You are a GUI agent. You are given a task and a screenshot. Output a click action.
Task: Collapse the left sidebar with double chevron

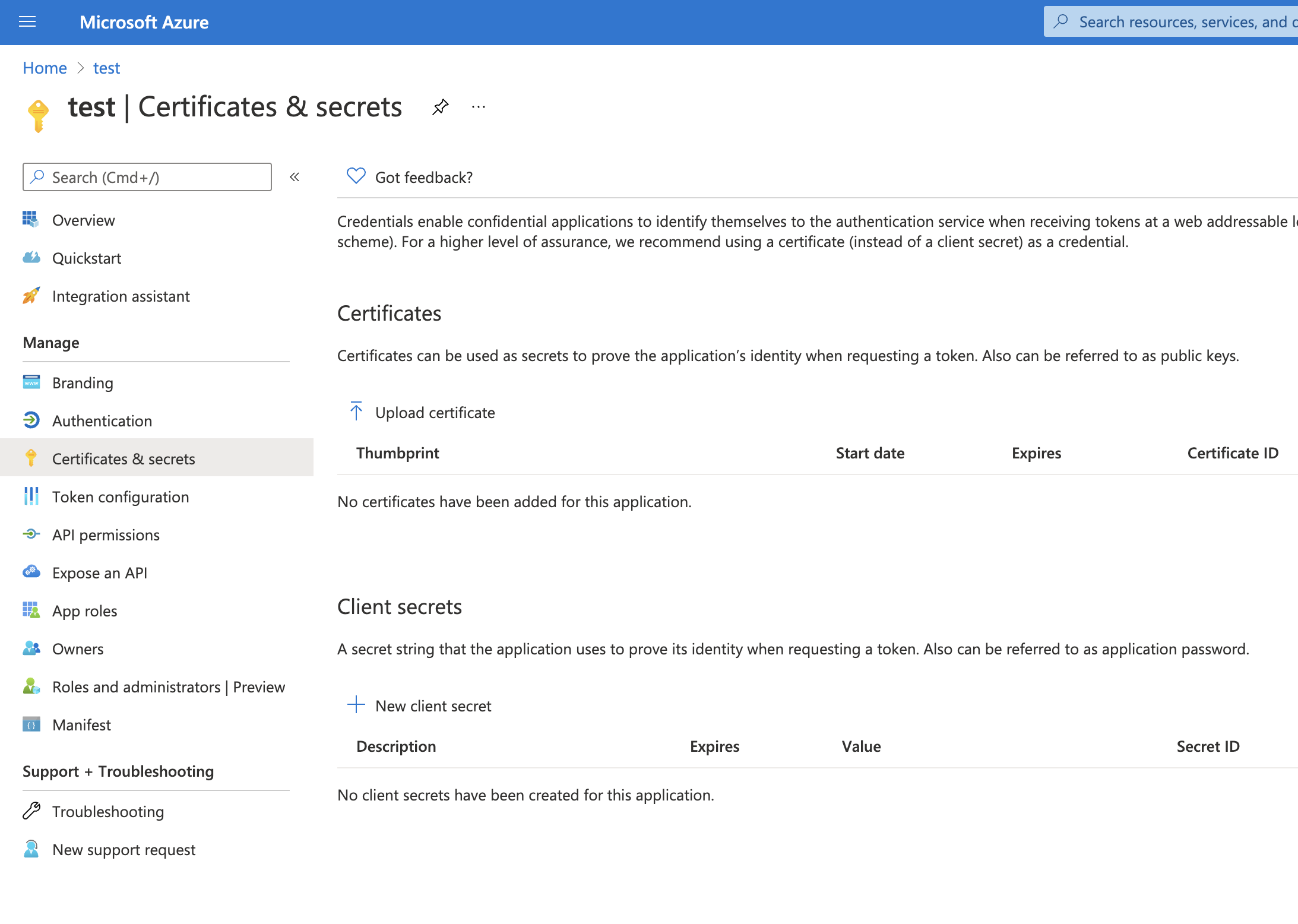[x=295, y=176]
